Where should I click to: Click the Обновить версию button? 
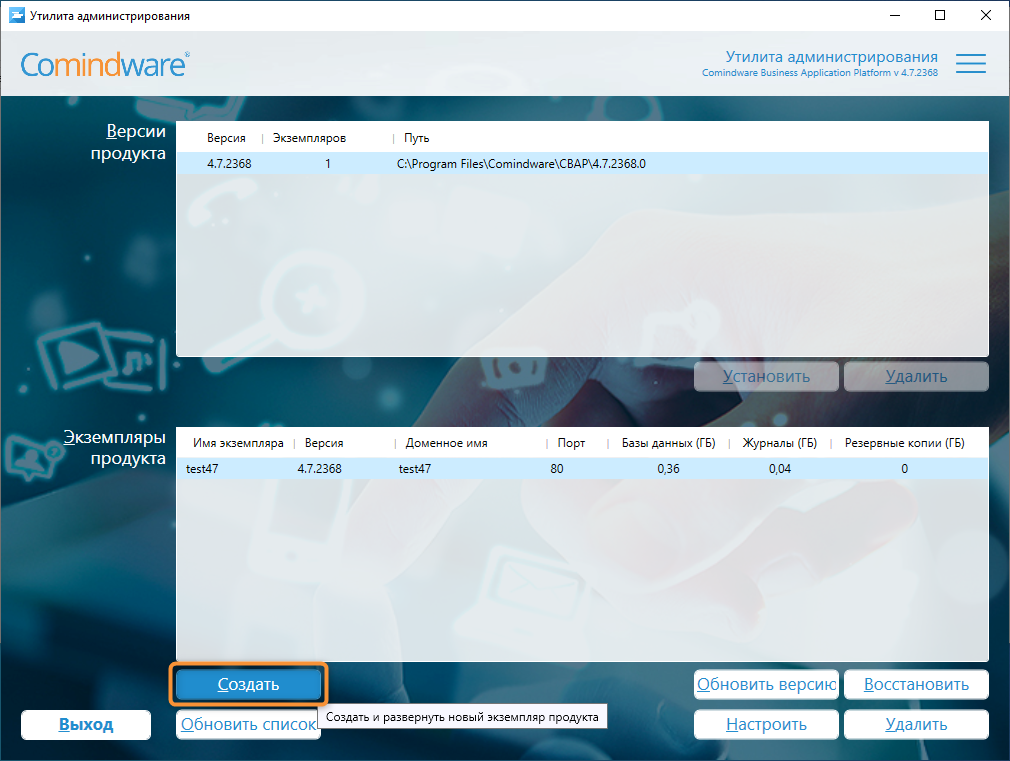(x=767, y=684)
